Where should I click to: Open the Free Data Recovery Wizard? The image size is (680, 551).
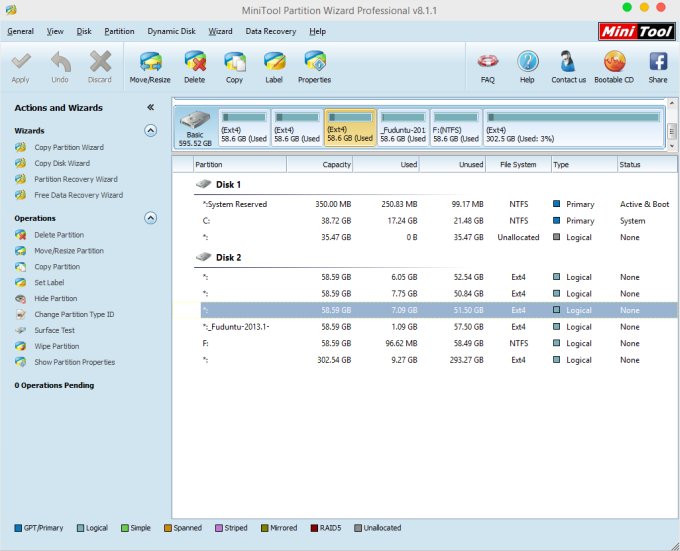click(x=78, y=195)
